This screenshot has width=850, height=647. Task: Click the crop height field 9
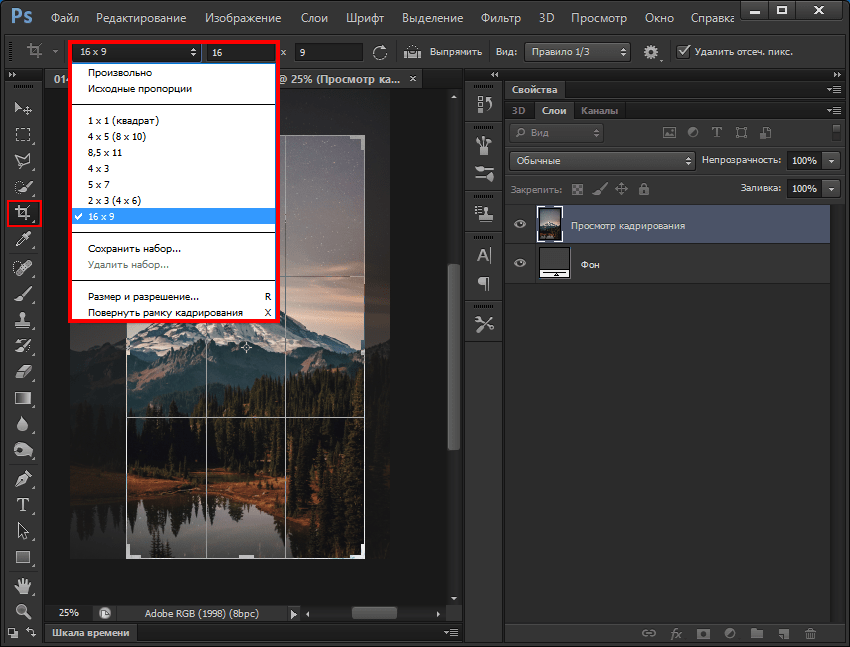point(329,53)
